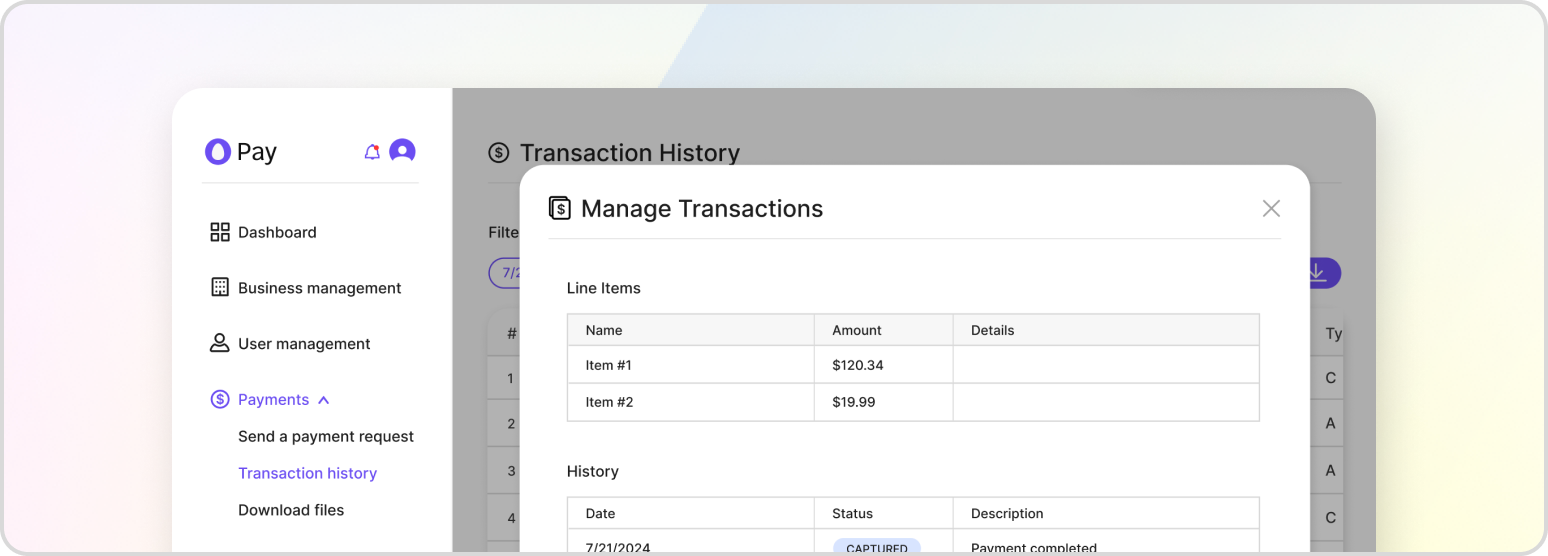This screenshot has width=1548, height=556.
Task: Click the date filter pill
Action: [x=504, y=273]
